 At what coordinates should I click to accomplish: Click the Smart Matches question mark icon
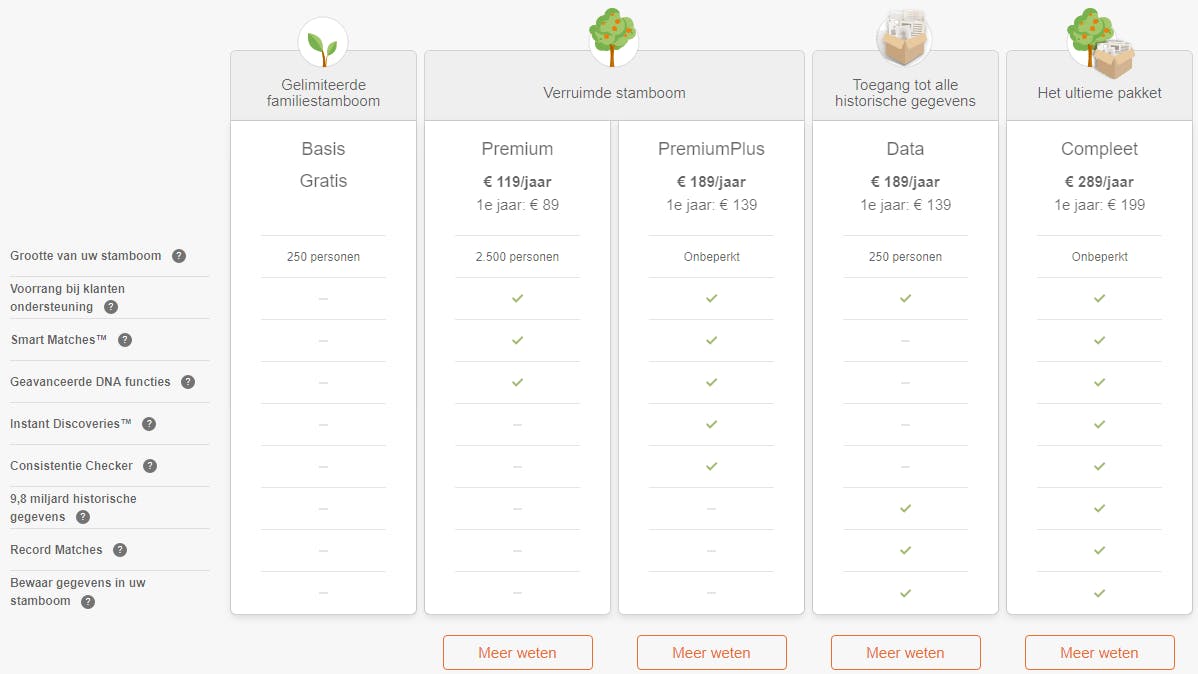coord(125,340)
